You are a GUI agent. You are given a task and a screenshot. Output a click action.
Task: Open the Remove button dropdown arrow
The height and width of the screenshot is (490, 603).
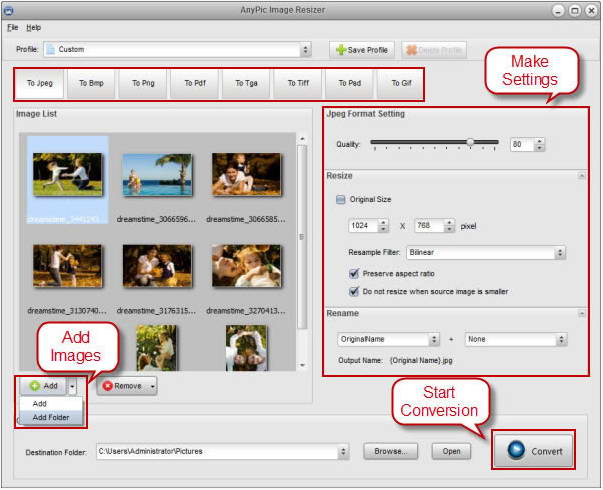point(152,386)
